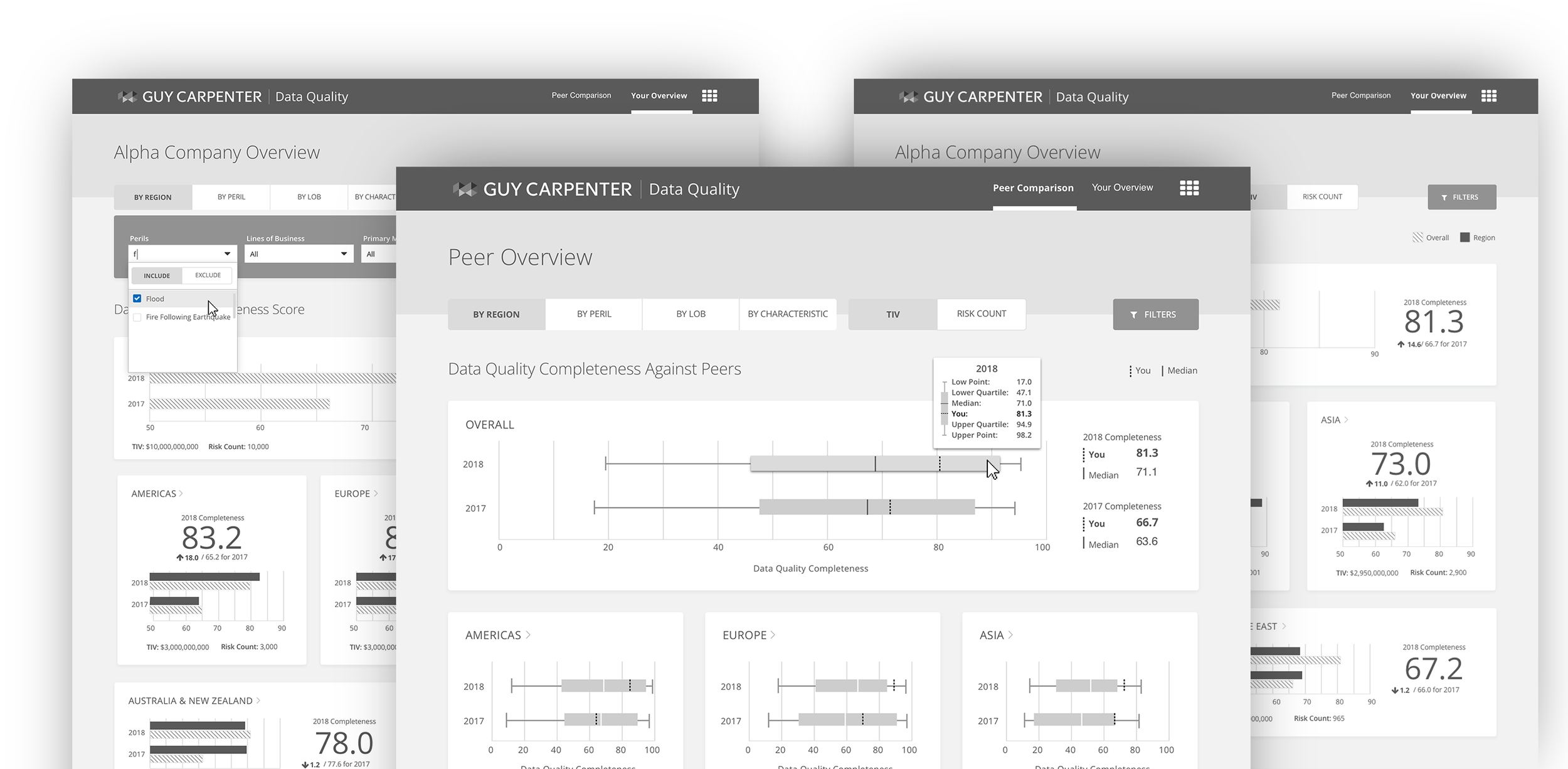Go to Your Overview in the front header
The image size is (1568, 769).
pos(1121,188)
